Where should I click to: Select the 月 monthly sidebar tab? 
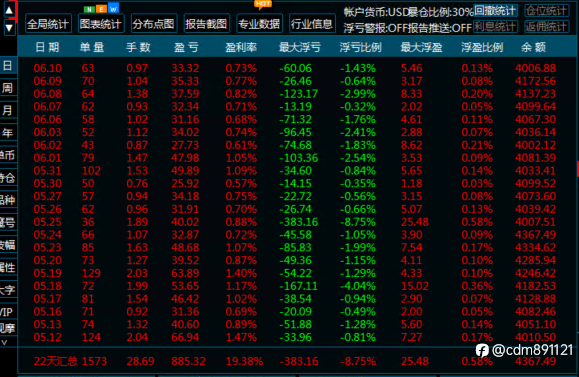(8, 110)
